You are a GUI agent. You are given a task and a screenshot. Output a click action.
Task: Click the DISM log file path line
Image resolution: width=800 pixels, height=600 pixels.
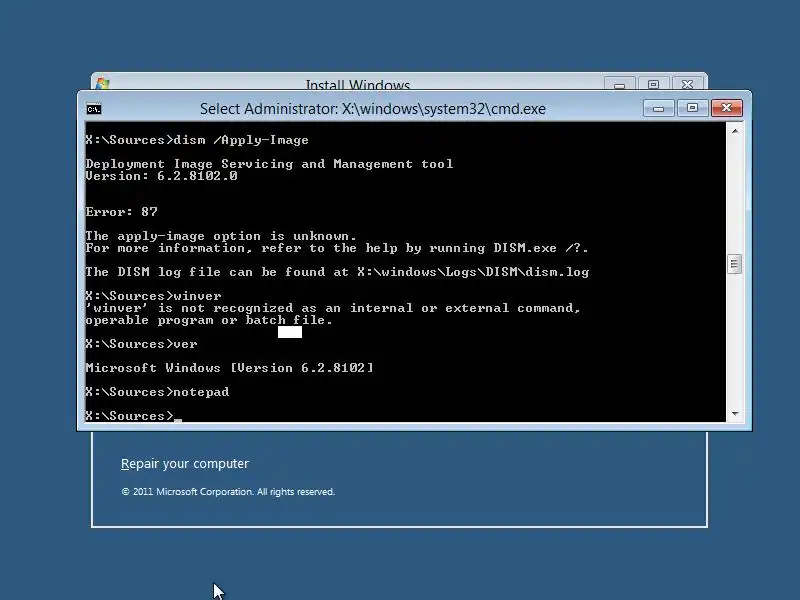click(x=337, y=272)
